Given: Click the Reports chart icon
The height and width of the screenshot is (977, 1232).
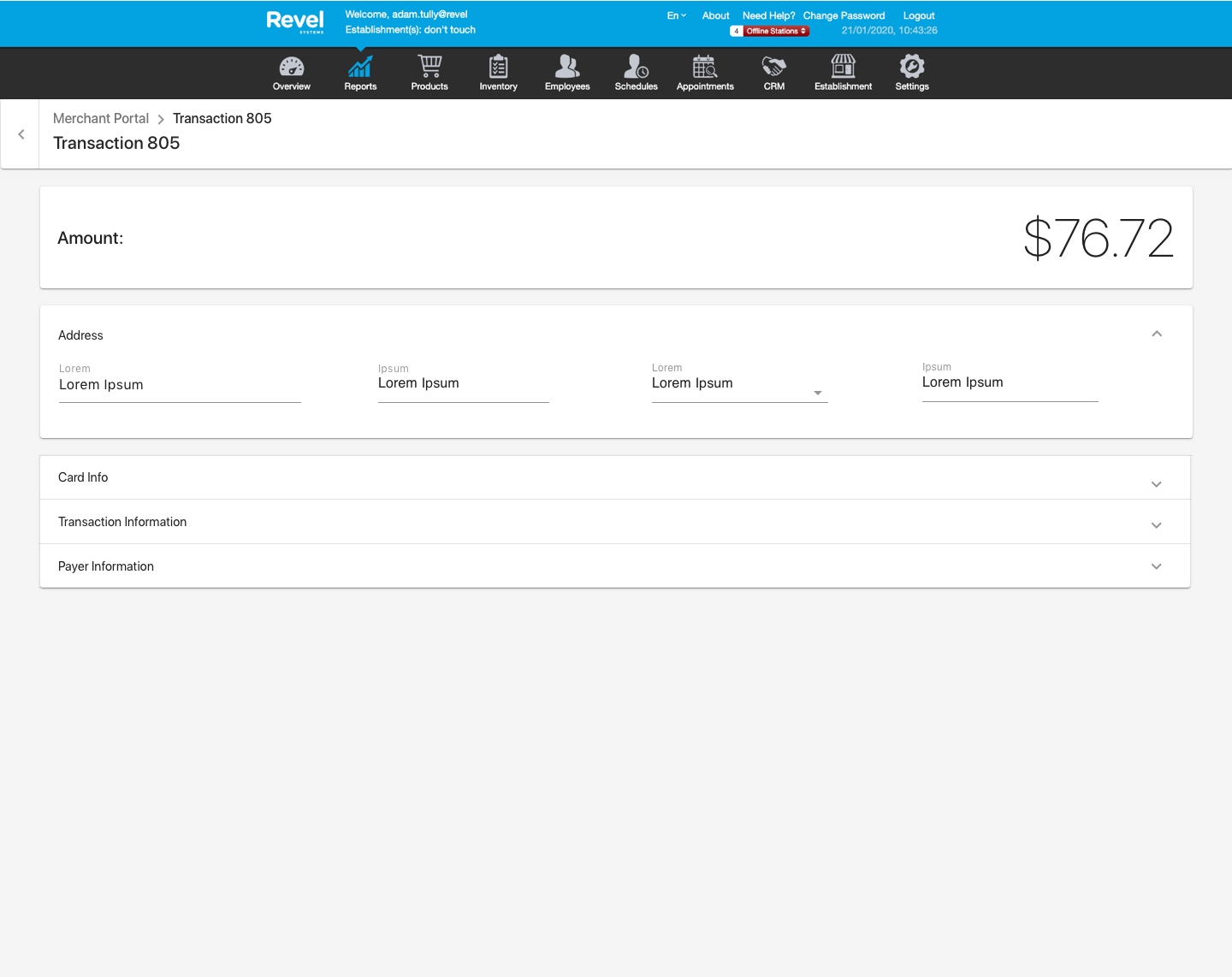Looking at the screenshot, I should pyautogui.click(x=360, y=68).
